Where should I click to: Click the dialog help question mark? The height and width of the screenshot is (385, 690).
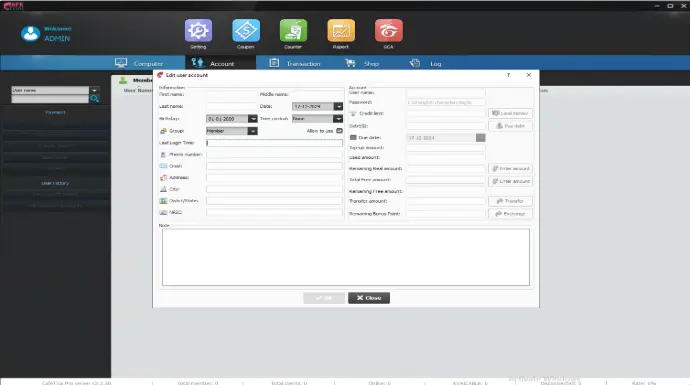(508, 75)
